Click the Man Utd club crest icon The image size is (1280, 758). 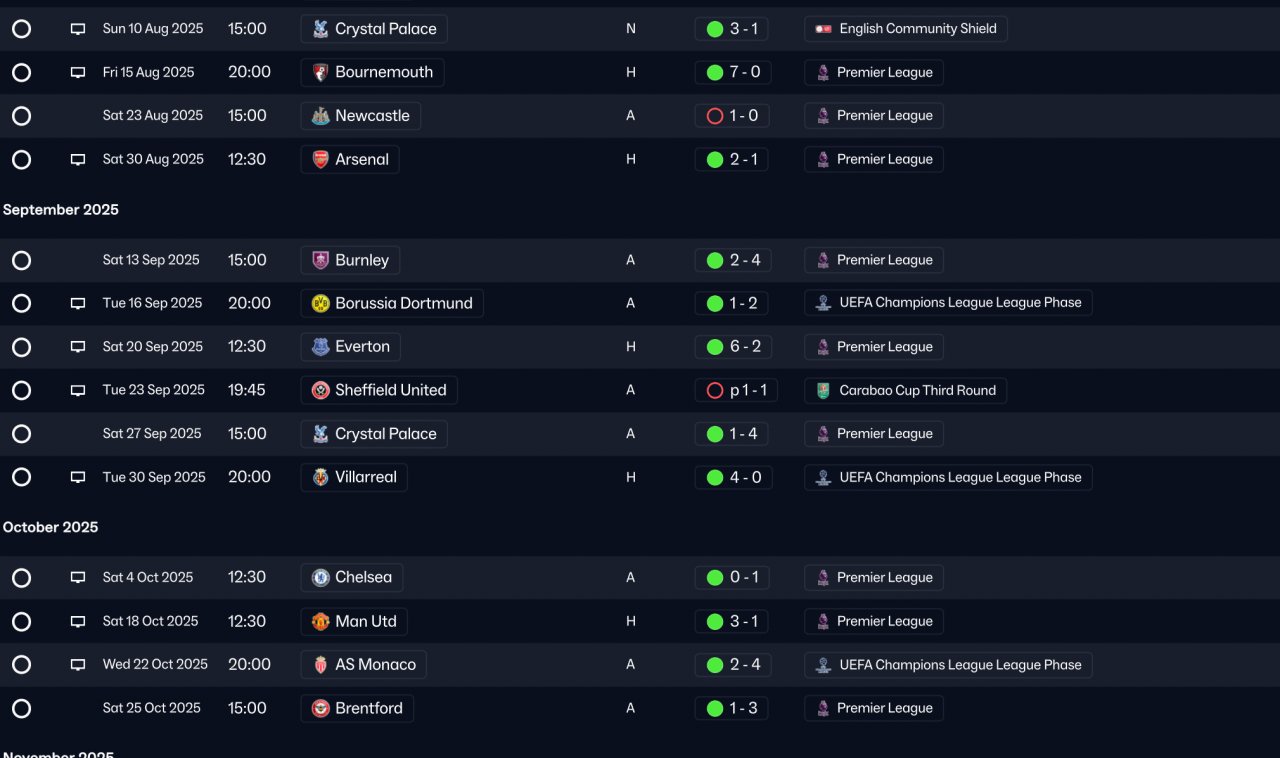[x=320, y=621]
